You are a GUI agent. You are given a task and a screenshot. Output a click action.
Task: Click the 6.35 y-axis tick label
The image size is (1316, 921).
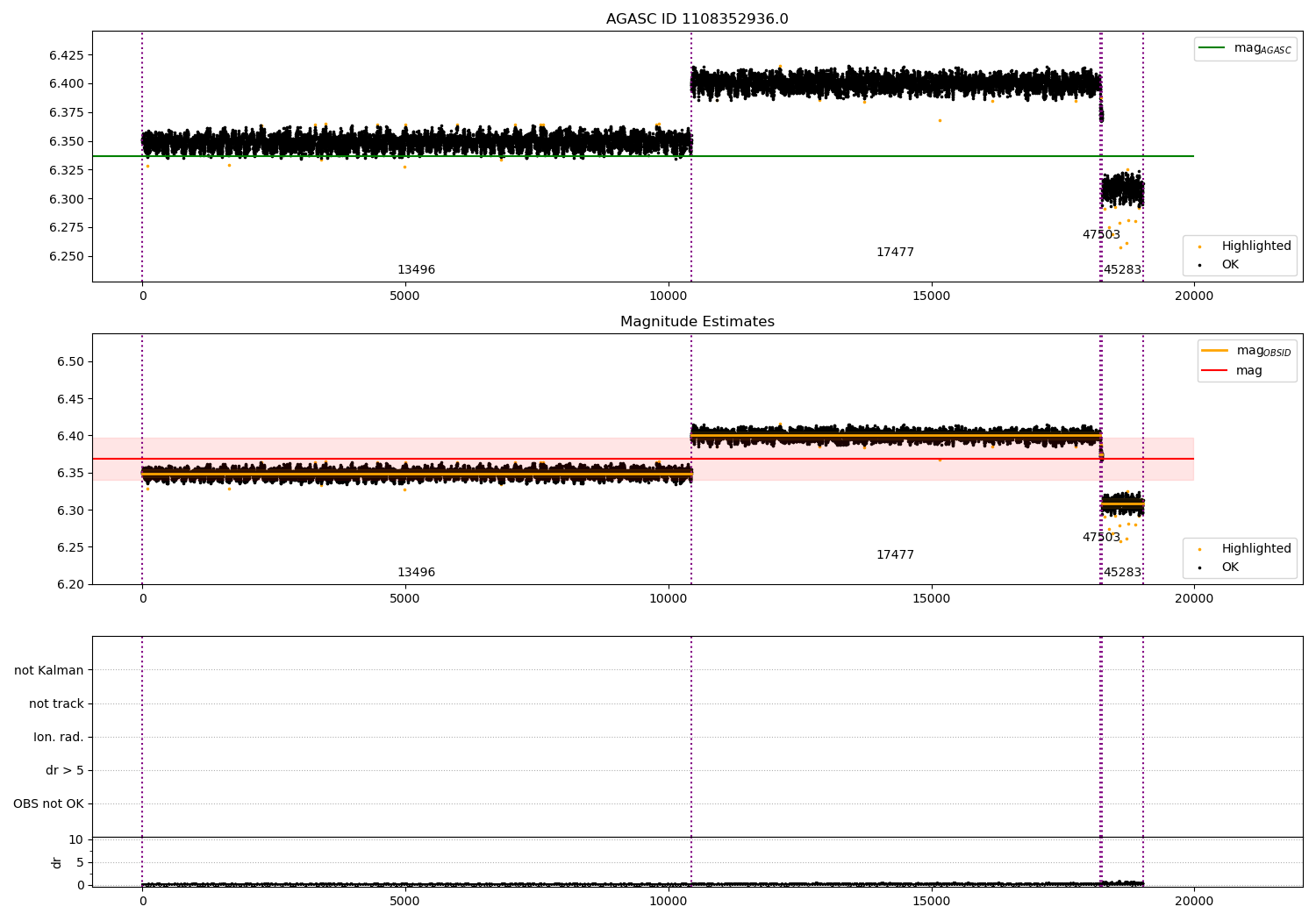70,473
